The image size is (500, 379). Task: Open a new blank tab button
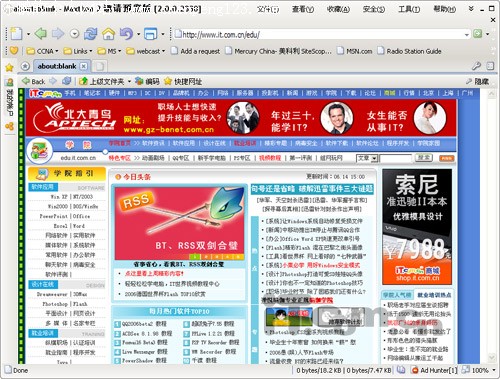[x=100, y=66]
